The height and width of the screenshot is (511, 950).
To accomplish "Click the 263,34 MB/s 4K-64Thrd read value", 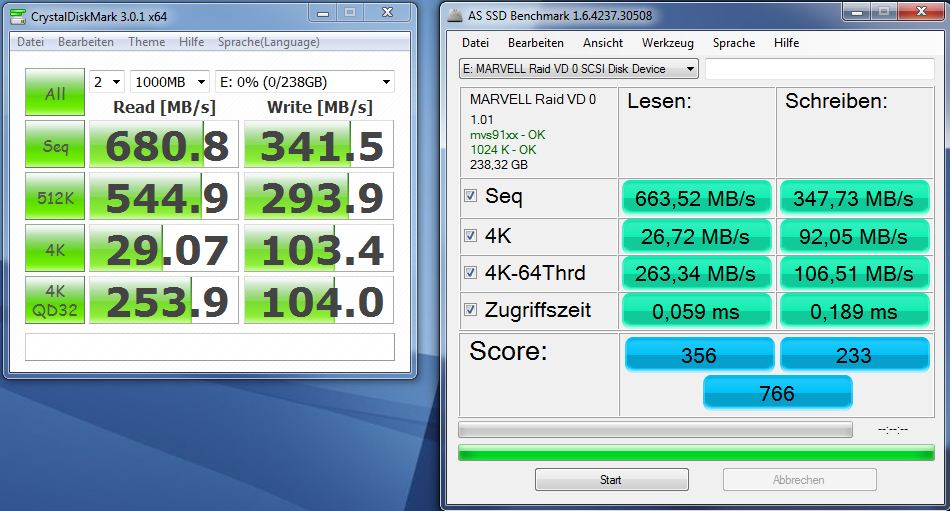I will click(697, 274).
